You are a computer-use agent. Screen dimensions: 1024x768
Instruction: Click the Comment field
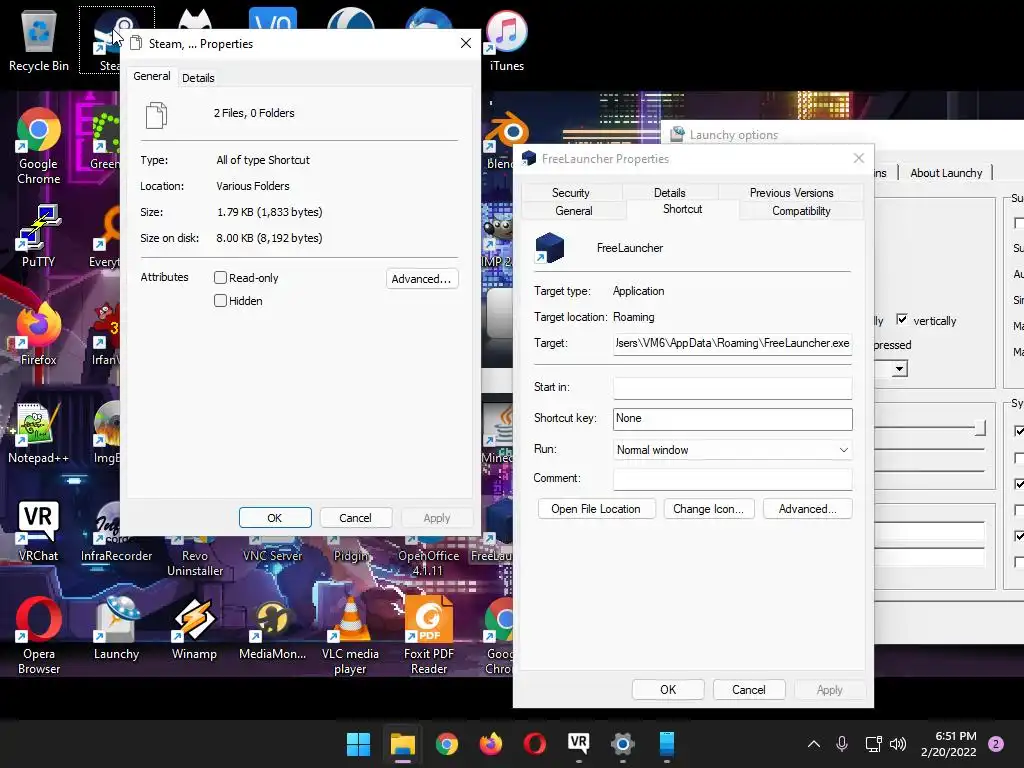click(x=733, y=479)
